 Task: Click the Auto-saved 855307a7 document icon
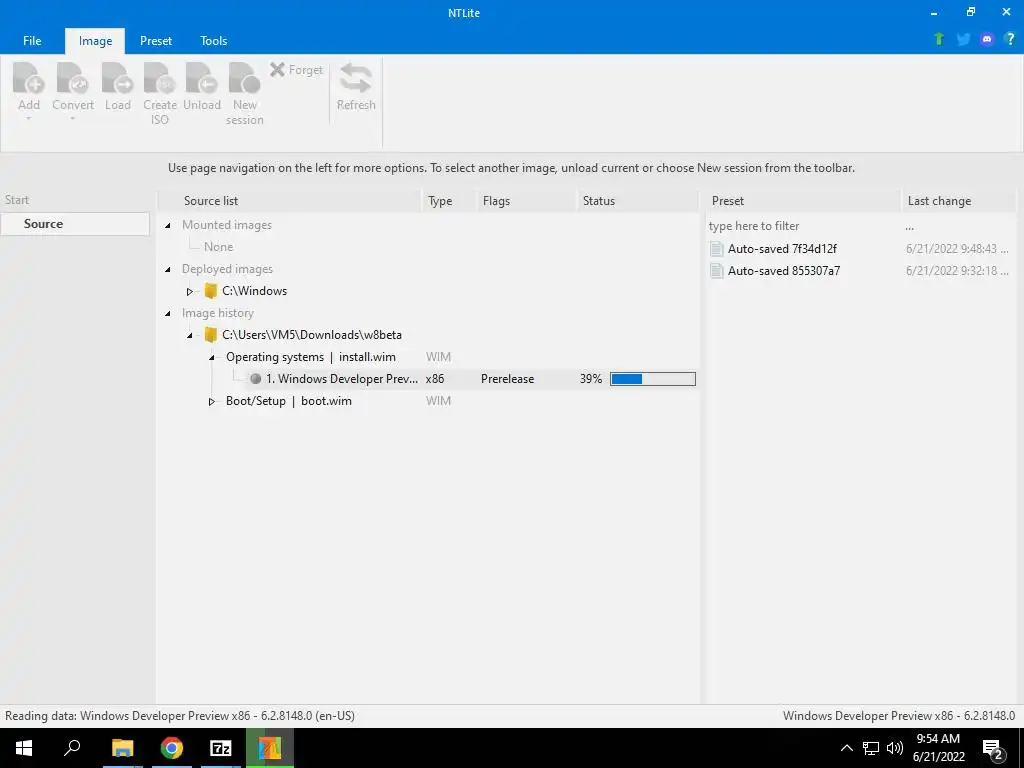pyautogui.click(x=716, y=271)
